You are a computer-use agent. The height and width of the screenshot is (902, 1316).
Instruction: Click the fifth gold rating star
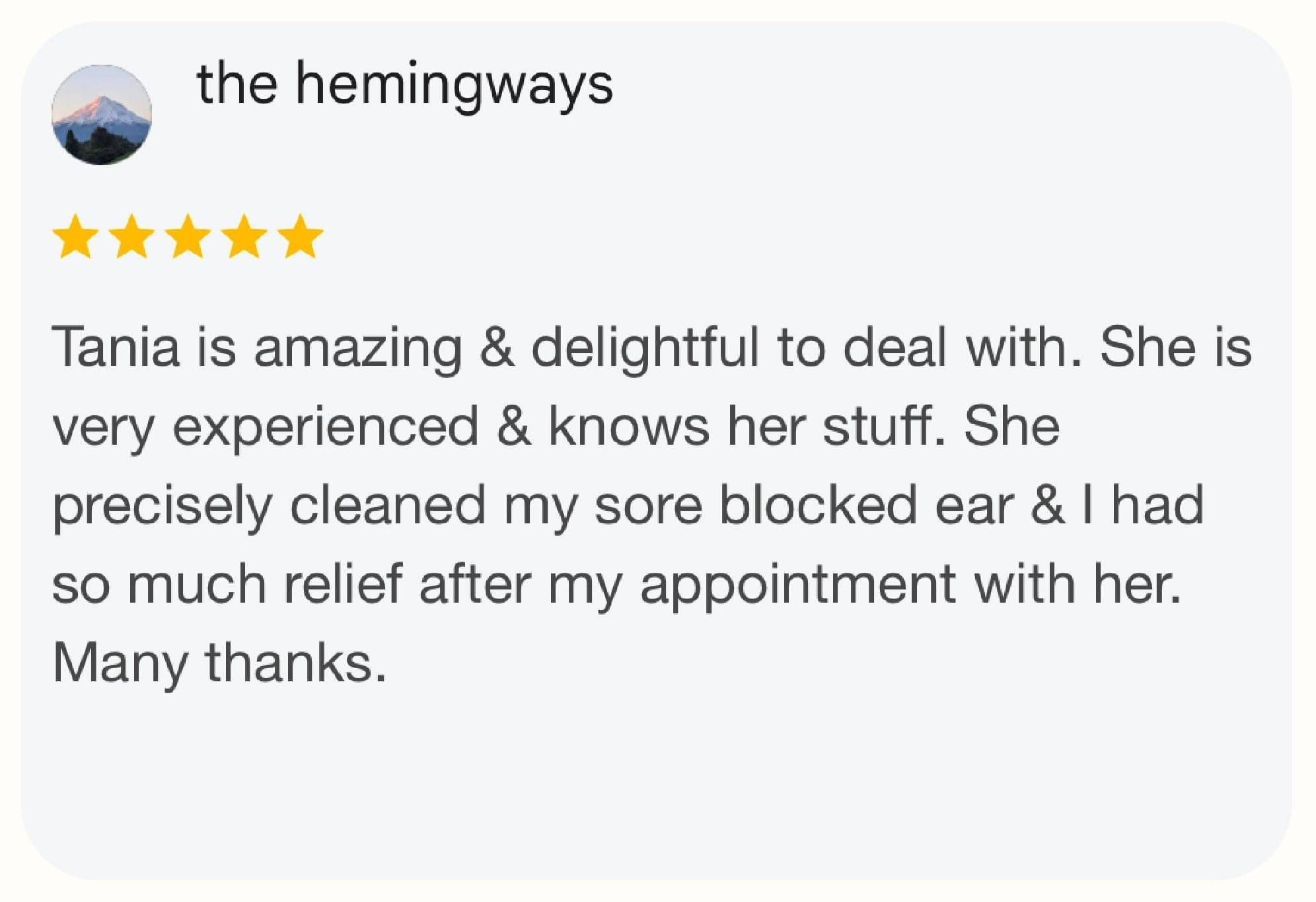(301, 236)
